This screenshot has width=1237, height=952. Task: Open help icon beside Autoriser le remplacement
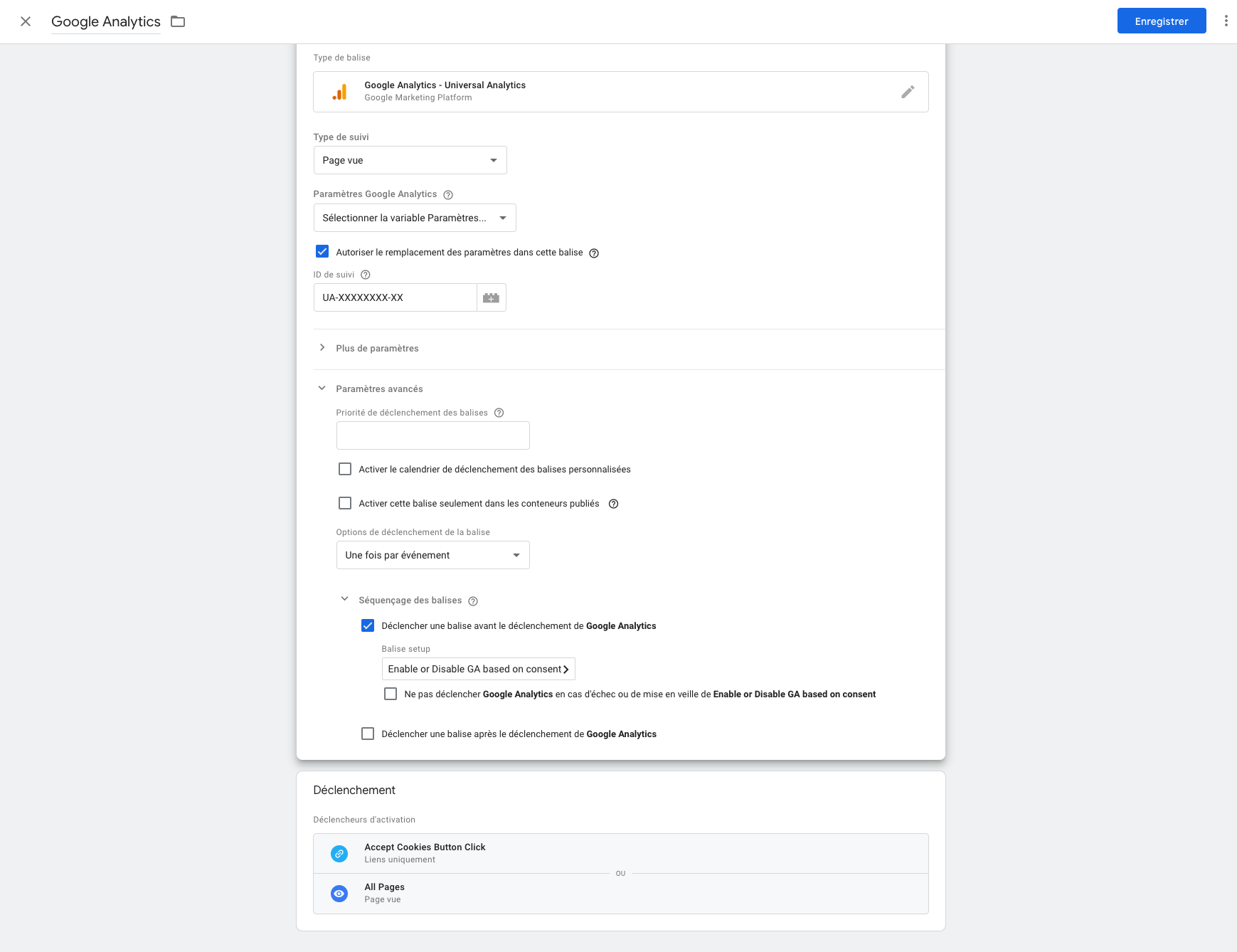click(594, 253)
